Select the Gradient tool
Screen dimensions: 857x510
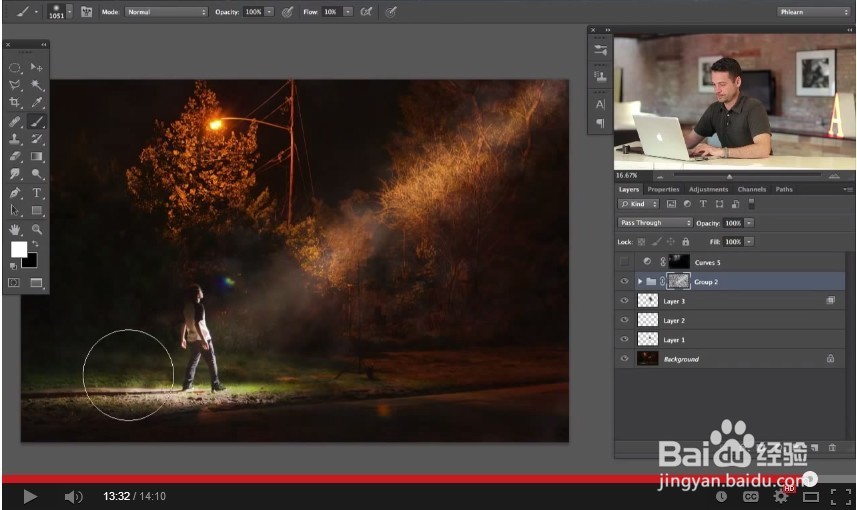click(37, 156)
